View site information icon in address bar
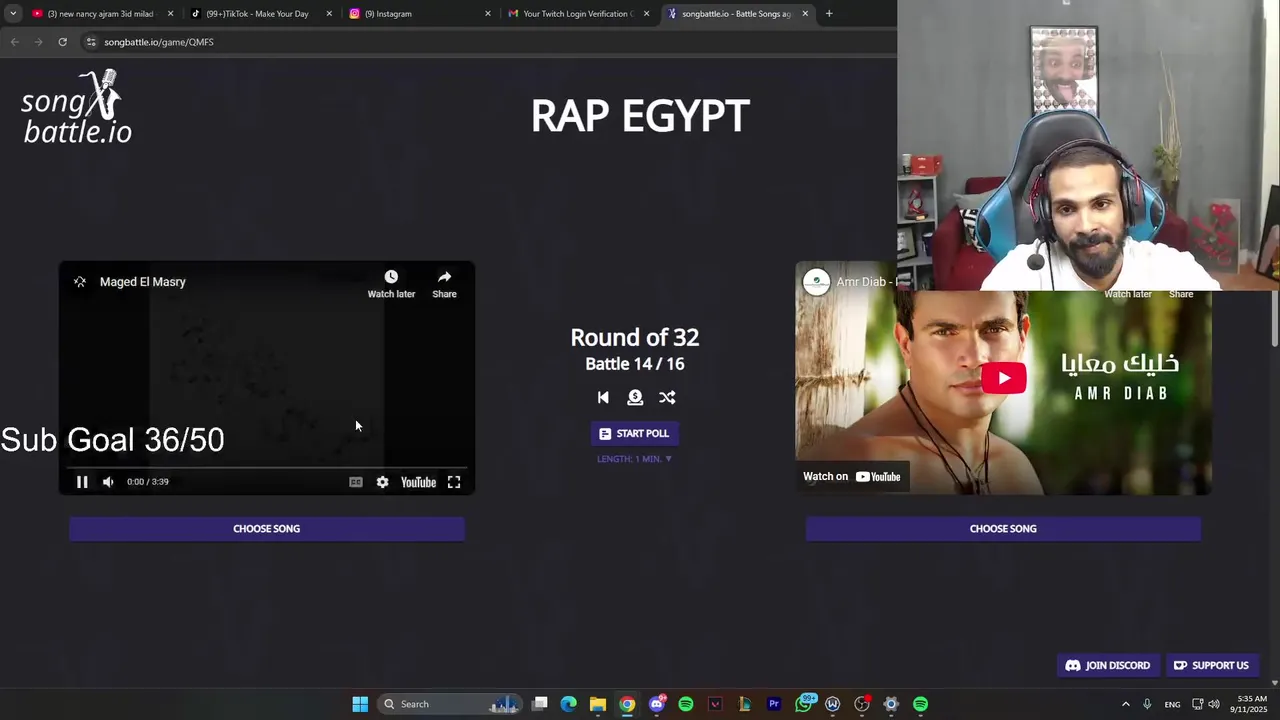The width and height of the screenshot is (1280, 720). coord(91,42)
